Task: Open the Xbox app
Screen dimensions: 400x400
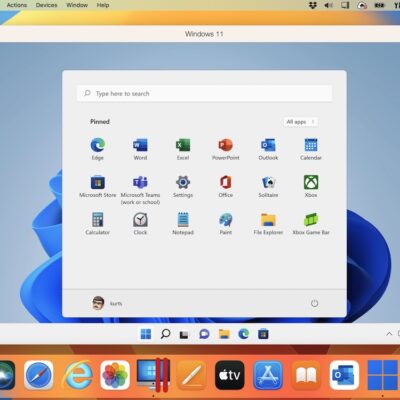Action: [311, 186]
